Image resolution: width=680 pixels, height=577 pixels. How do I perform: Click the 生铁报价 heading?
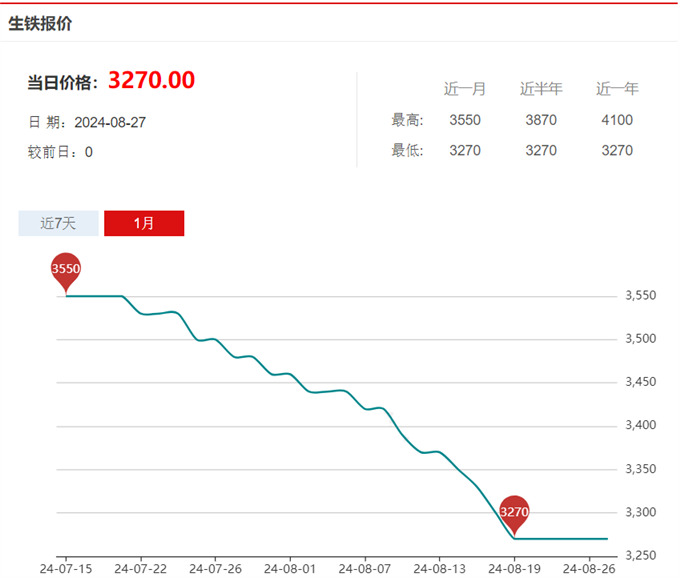click(40, 24)
